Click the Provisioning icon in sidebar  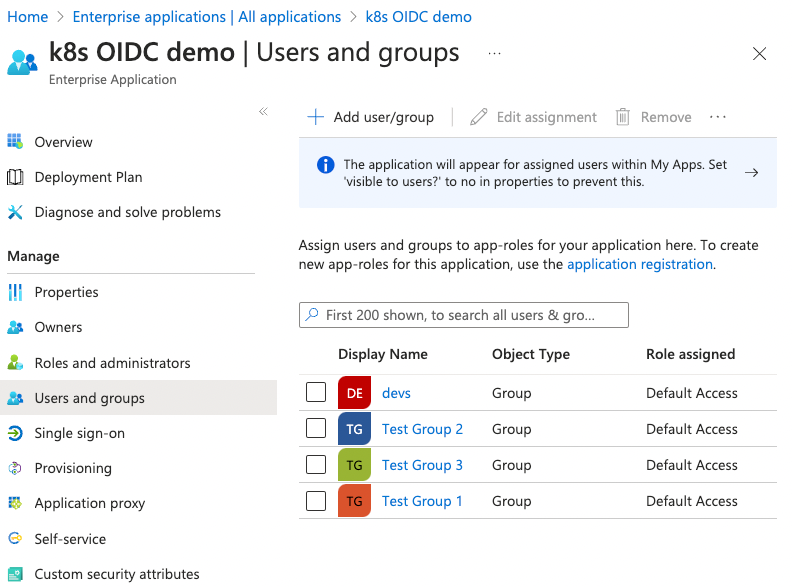[15, 468]
